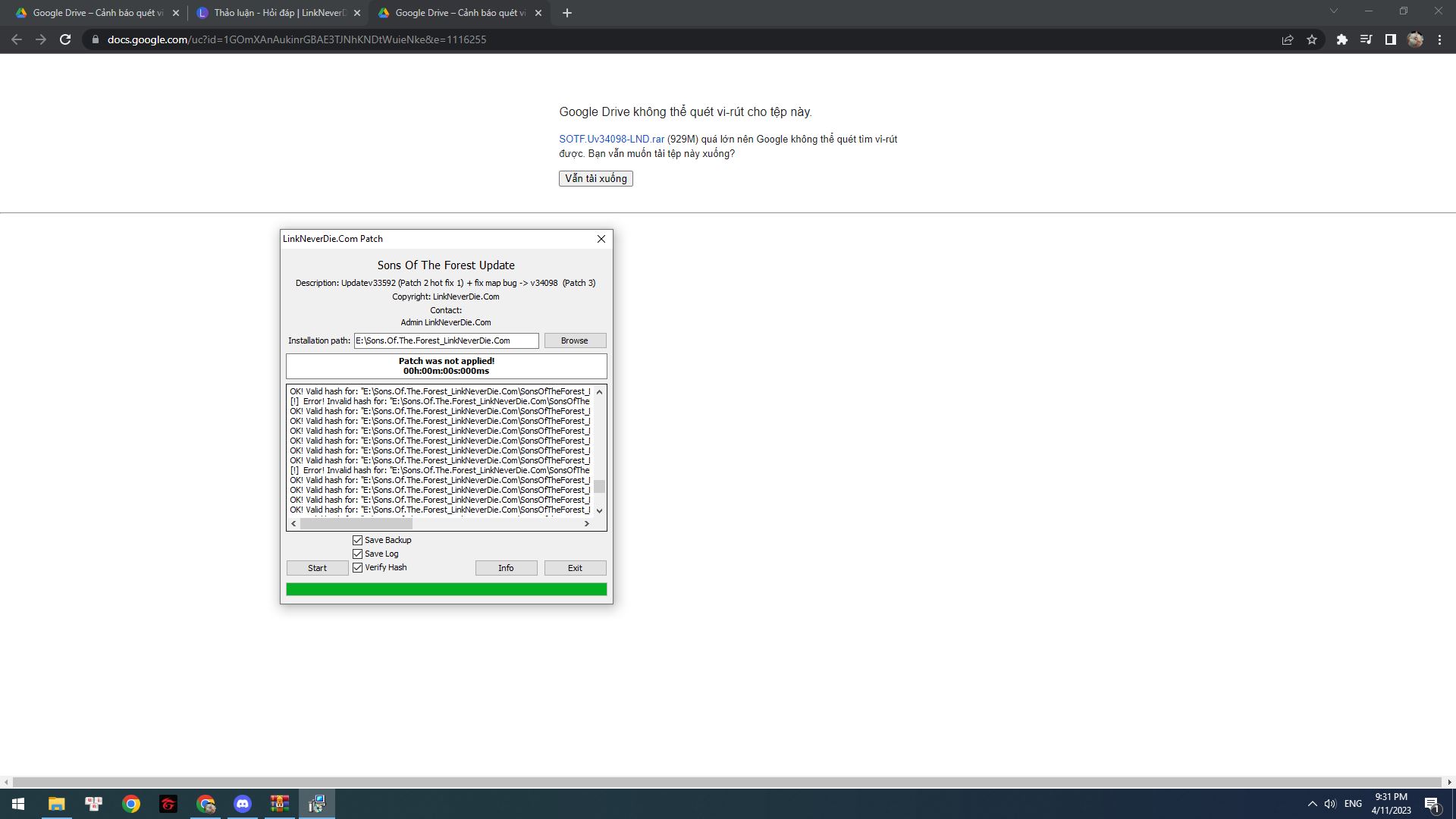Click the green patch progress bar
Image resolution: width=1456 pixels, height=819 pixels.
[x=447, y=589]
